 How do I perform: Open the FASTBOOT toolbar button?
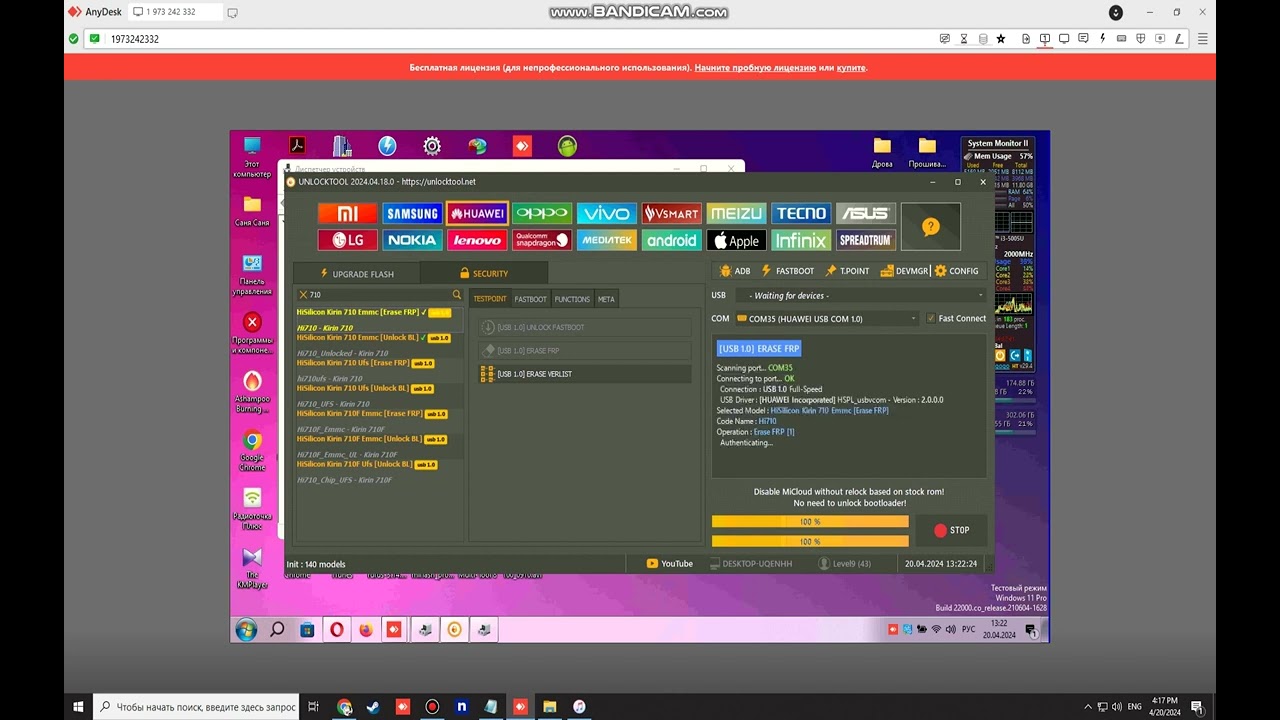tap(787, 271)
